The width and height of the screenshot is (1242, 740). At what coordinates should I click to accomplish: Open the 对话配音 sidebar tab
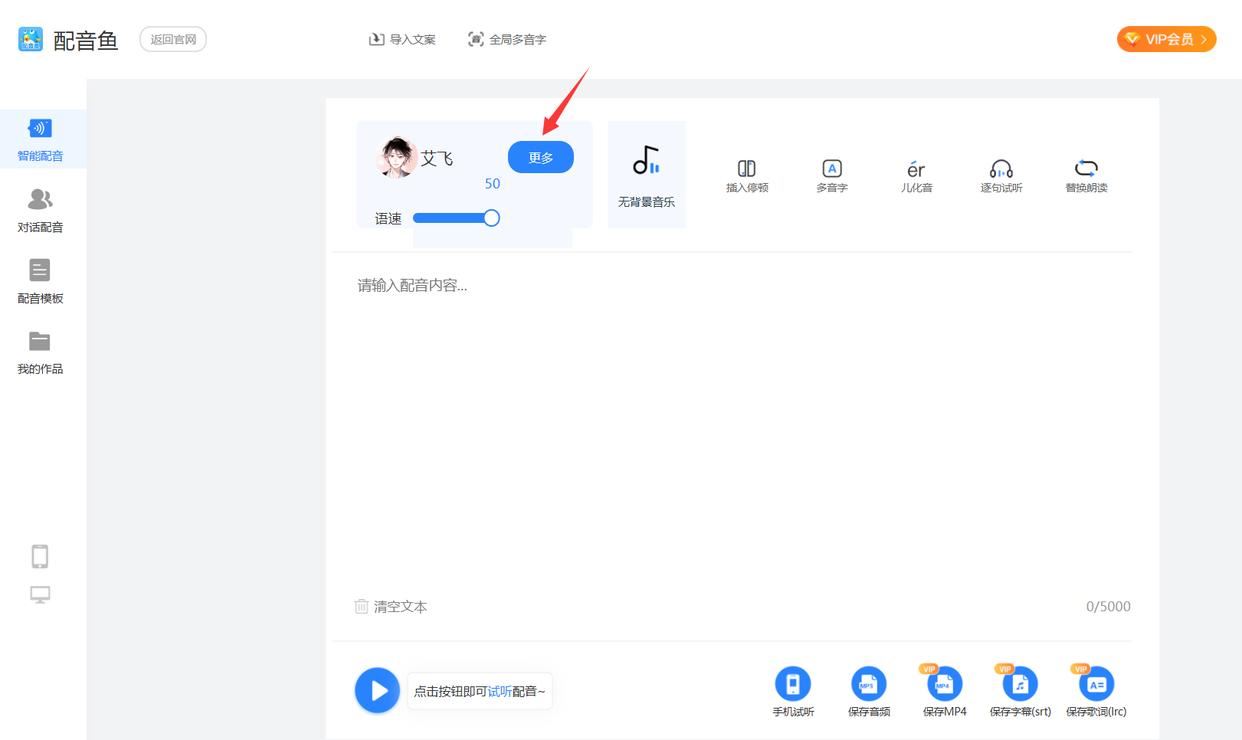click(x=40, y=210)
